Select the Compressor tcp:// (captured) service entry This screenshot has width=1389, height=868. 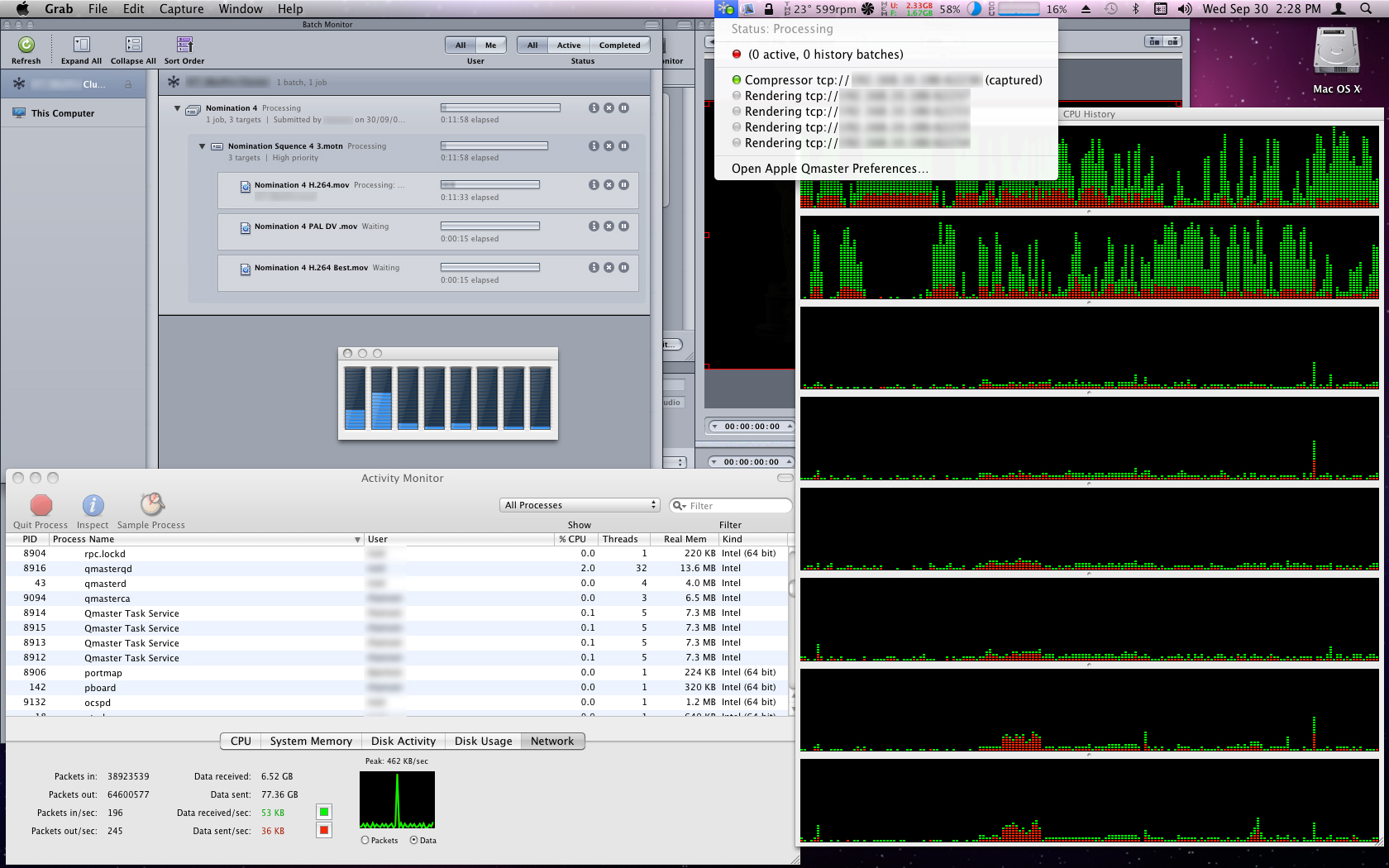886,80
